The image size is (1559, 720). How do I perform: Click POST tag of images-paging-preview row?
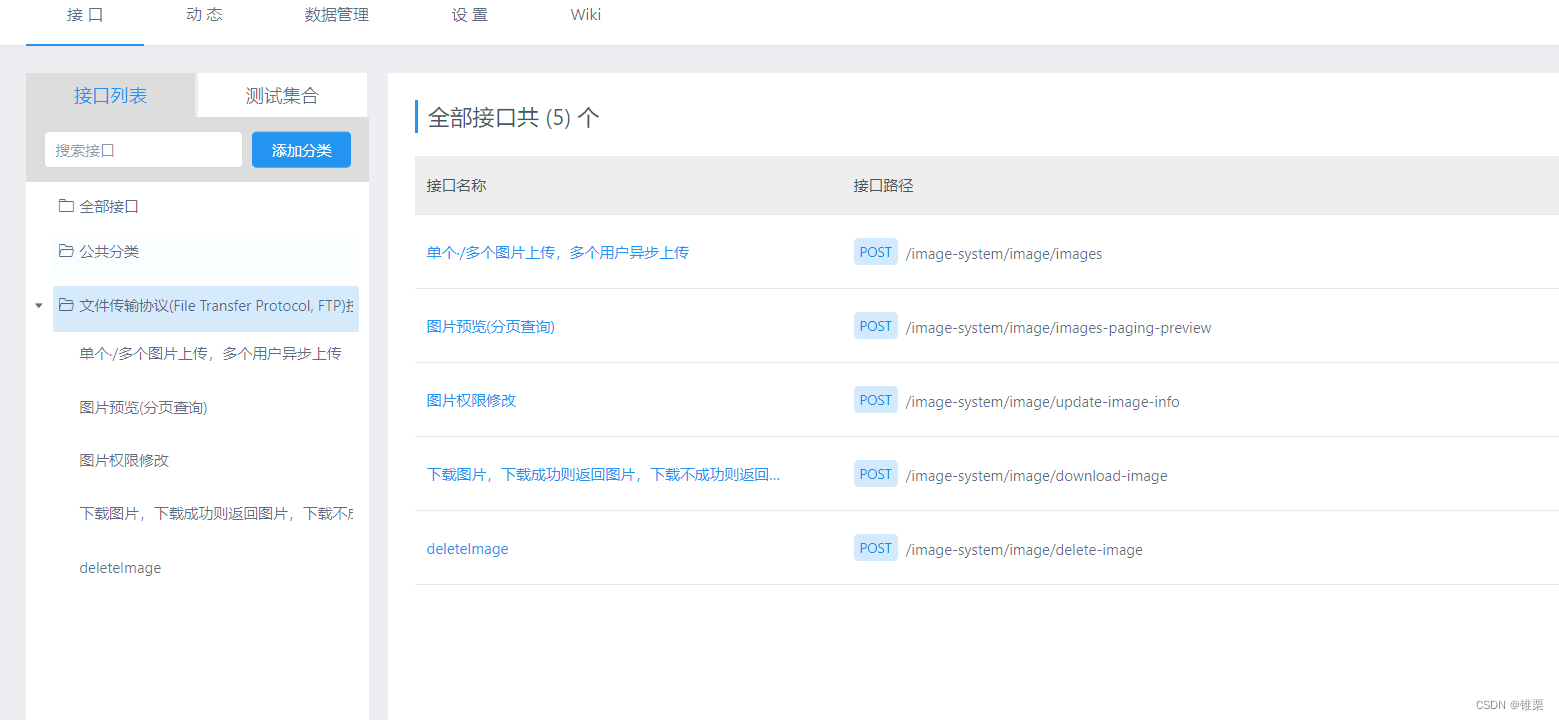pos(875,326)
